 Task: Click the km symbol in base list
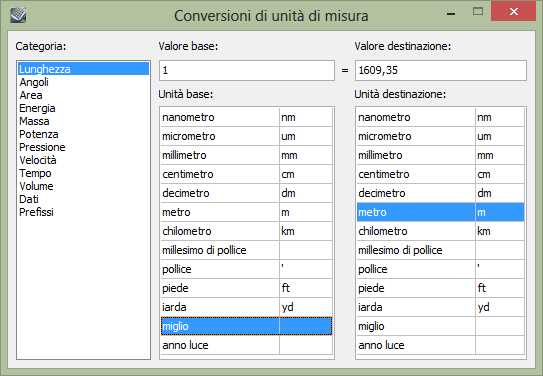[x=288, y=231]
